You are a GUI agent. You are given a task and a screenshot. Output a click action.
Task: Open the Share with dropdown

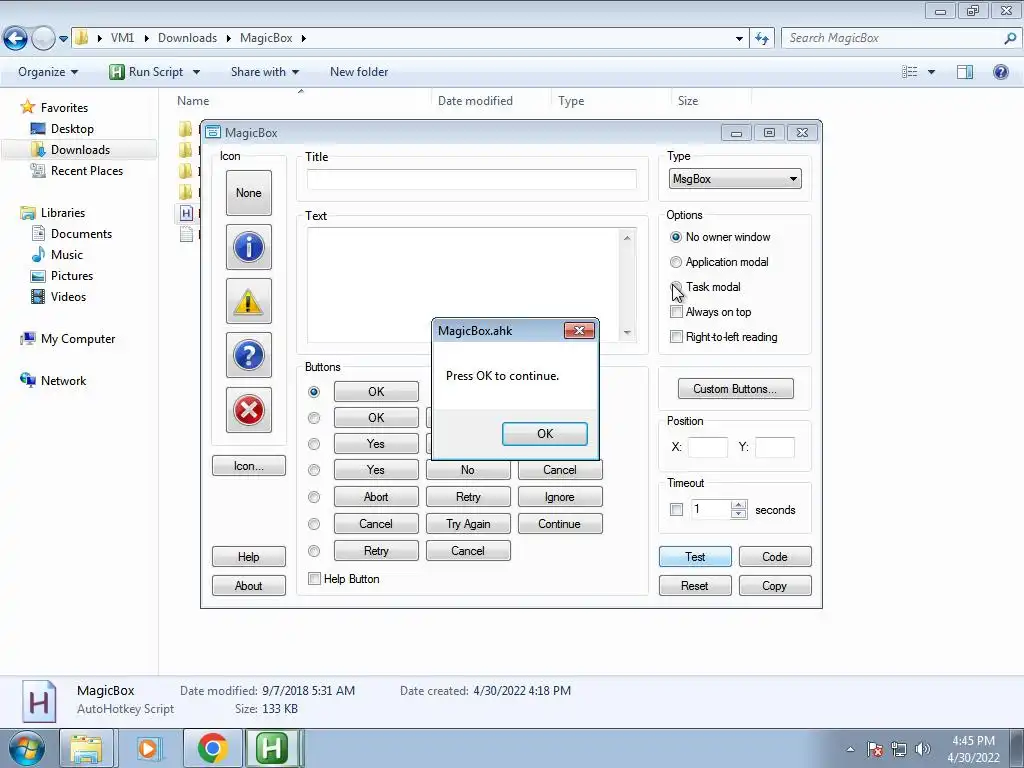coord(264,72)
